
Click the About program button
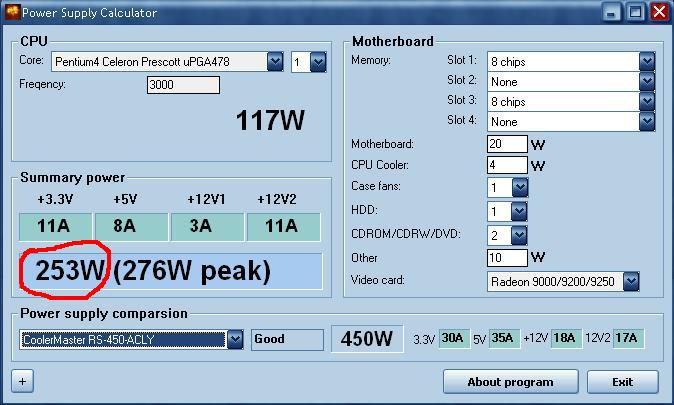[x=510, y=382]
